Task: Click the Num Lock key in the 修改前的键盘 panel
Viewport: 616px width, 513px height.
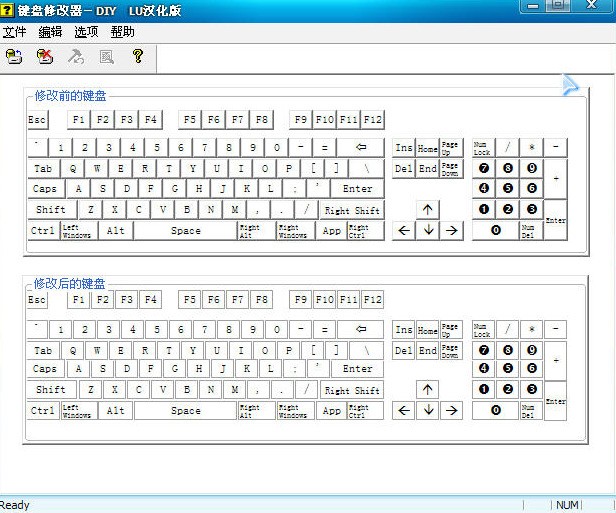Action: (x=483, y=148)
